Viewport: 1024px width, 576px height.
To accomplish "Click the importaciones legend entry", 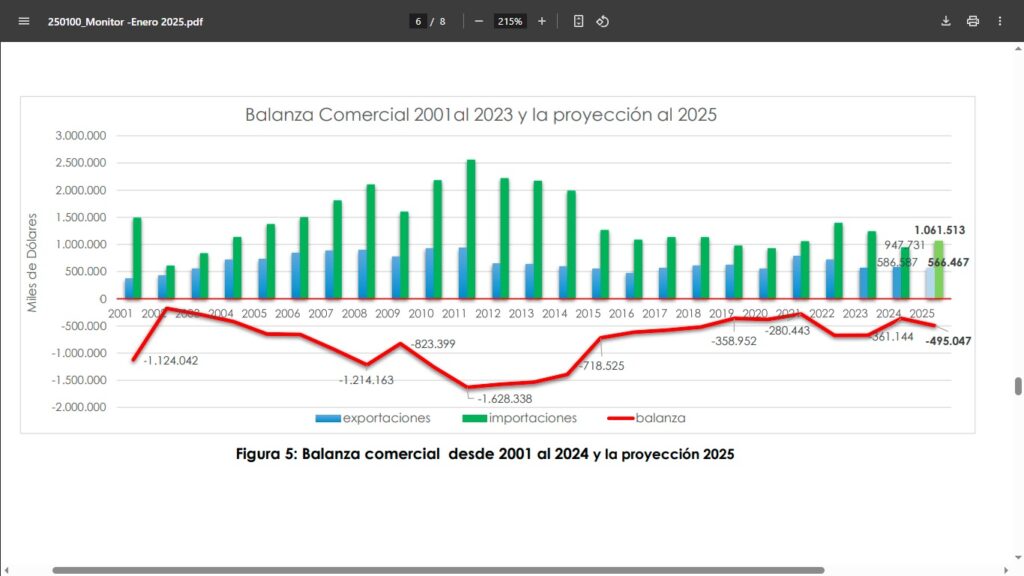I will [x=520, y=418].
